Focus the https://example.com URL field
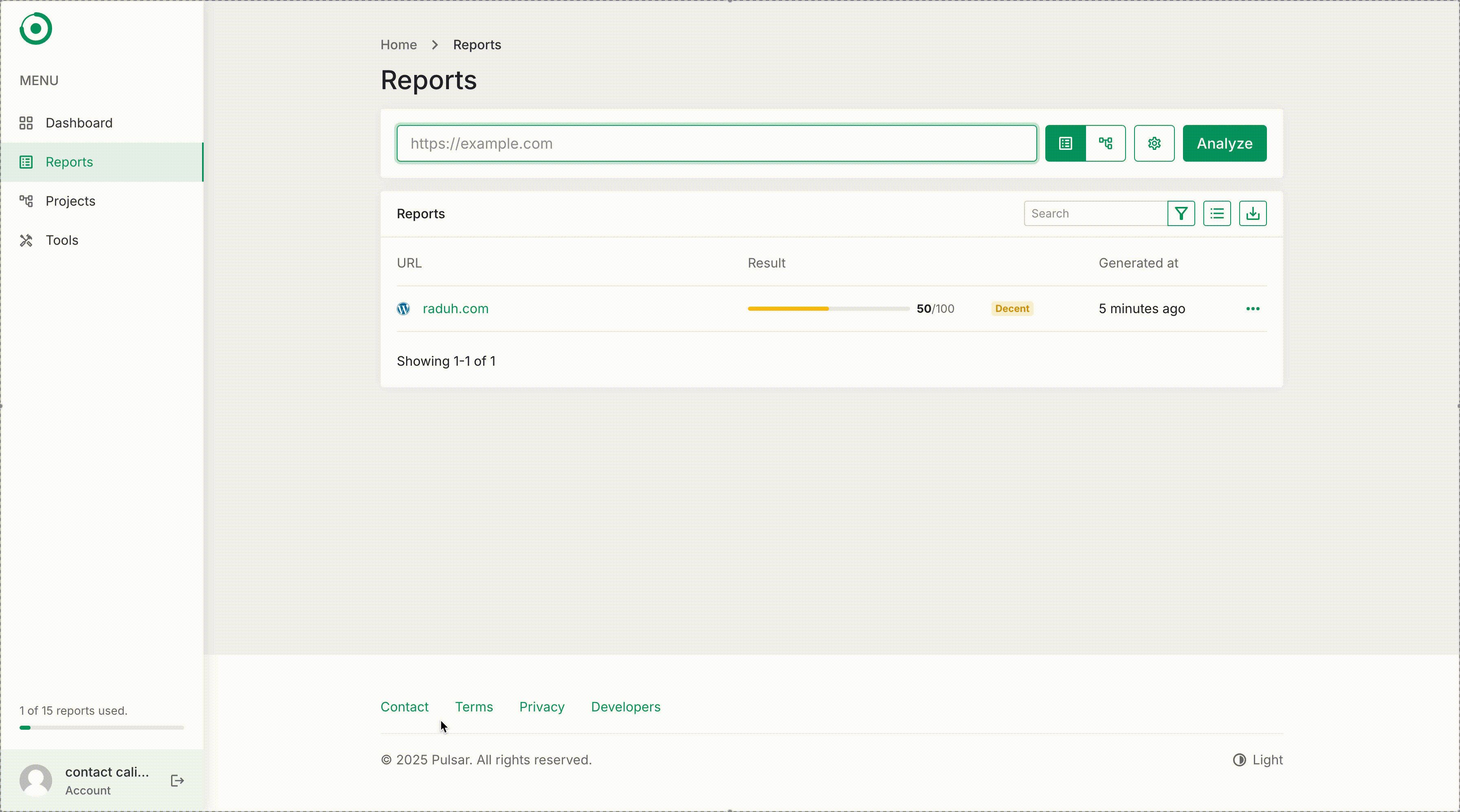Screen dimensions: 1460x812 click(x=717, y=143)
